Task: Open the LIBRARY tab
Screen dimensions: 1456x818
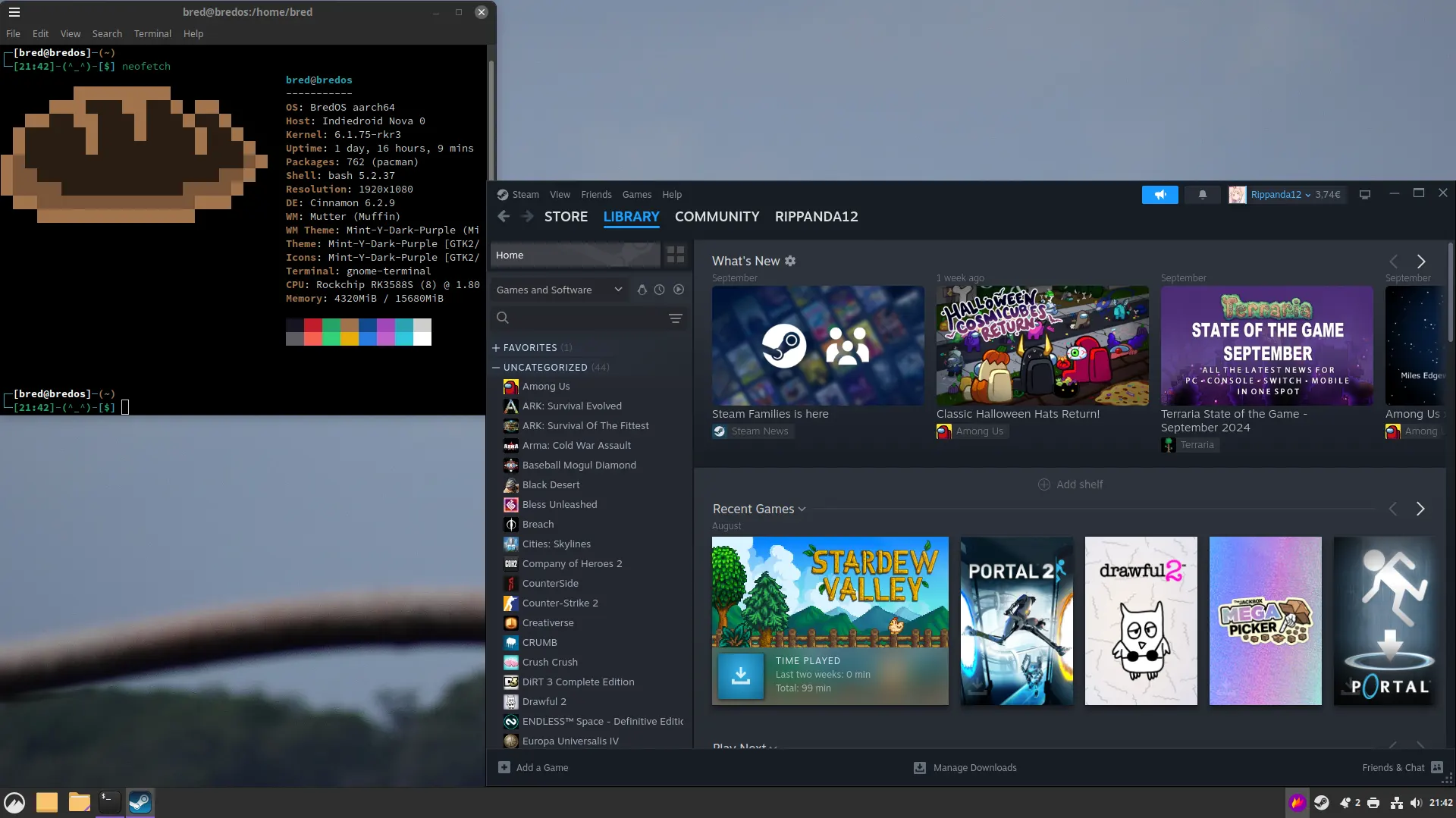Action: click(631, 217)
